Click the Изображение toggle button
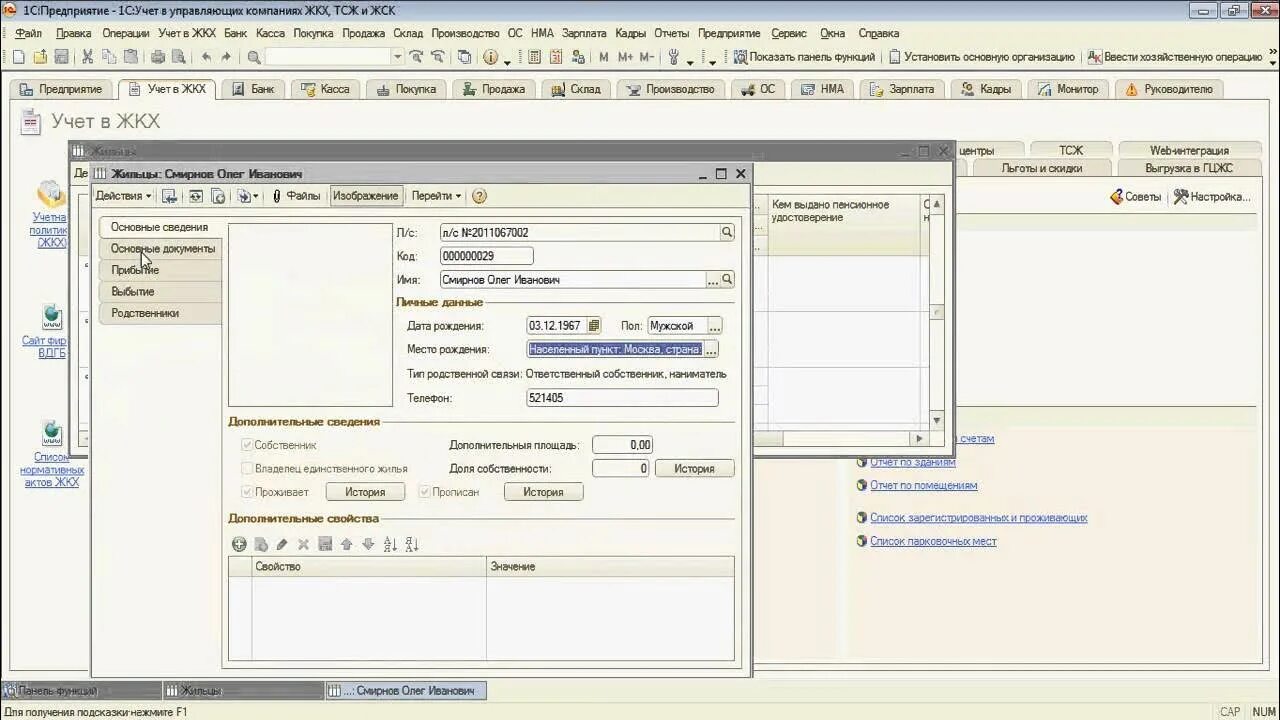 point(365,196)
